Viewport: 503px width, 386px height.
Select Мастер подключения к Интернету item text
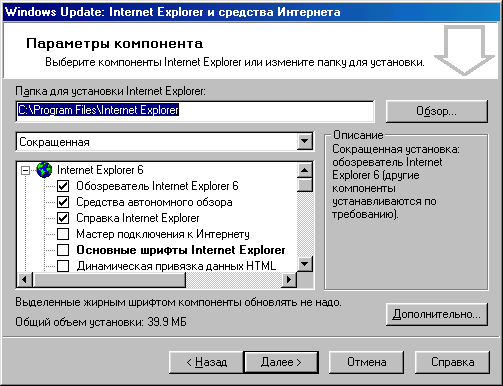(163, 234)
